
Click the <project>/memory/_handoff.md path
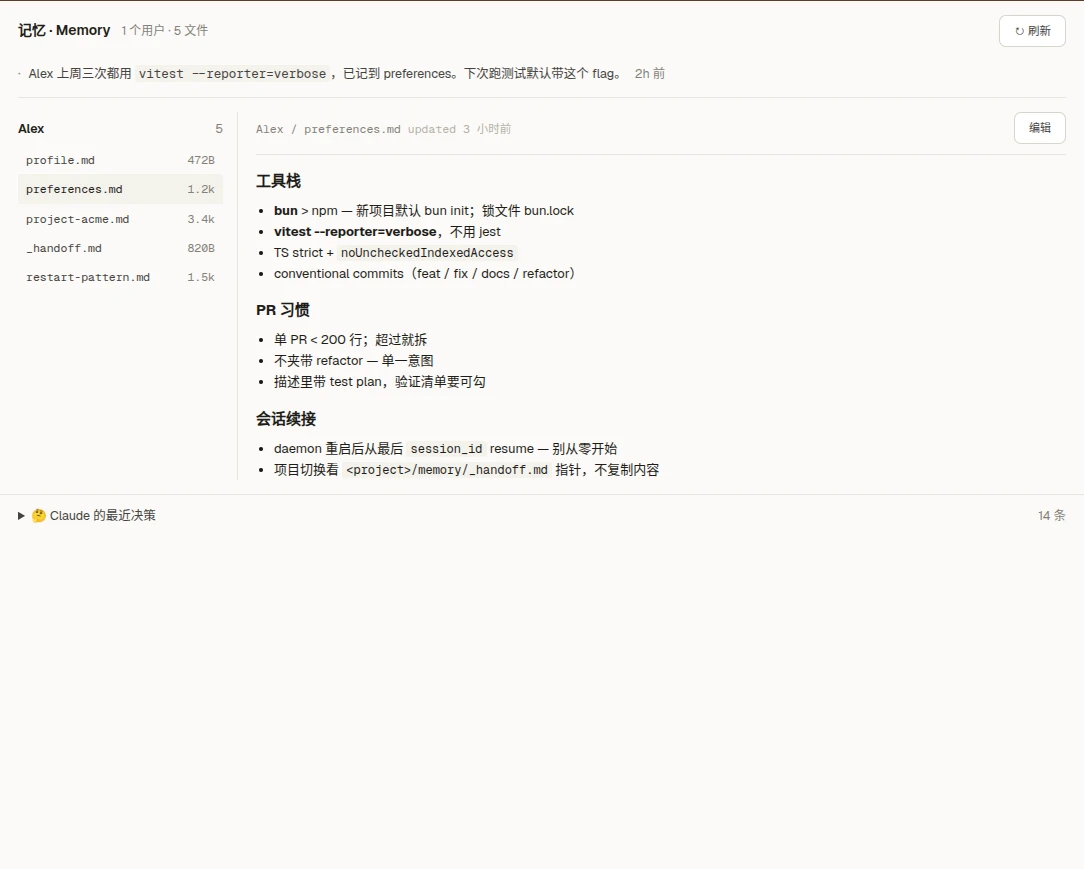click(x=447, y=470)
